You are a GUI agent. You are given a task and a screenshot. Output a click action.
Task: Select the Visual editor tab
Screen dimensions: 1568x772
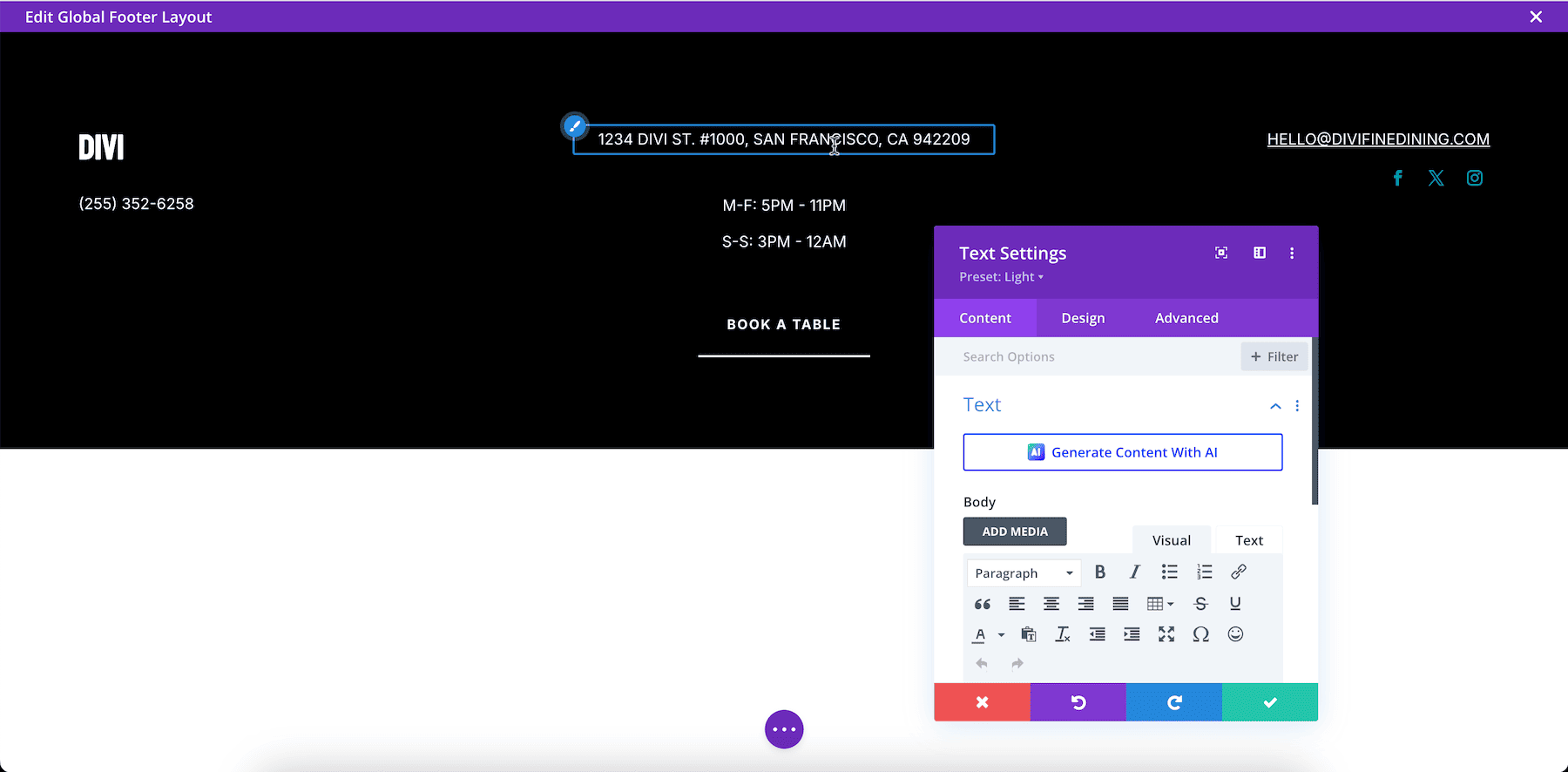pyautogui.click(x=1171, y=540)
